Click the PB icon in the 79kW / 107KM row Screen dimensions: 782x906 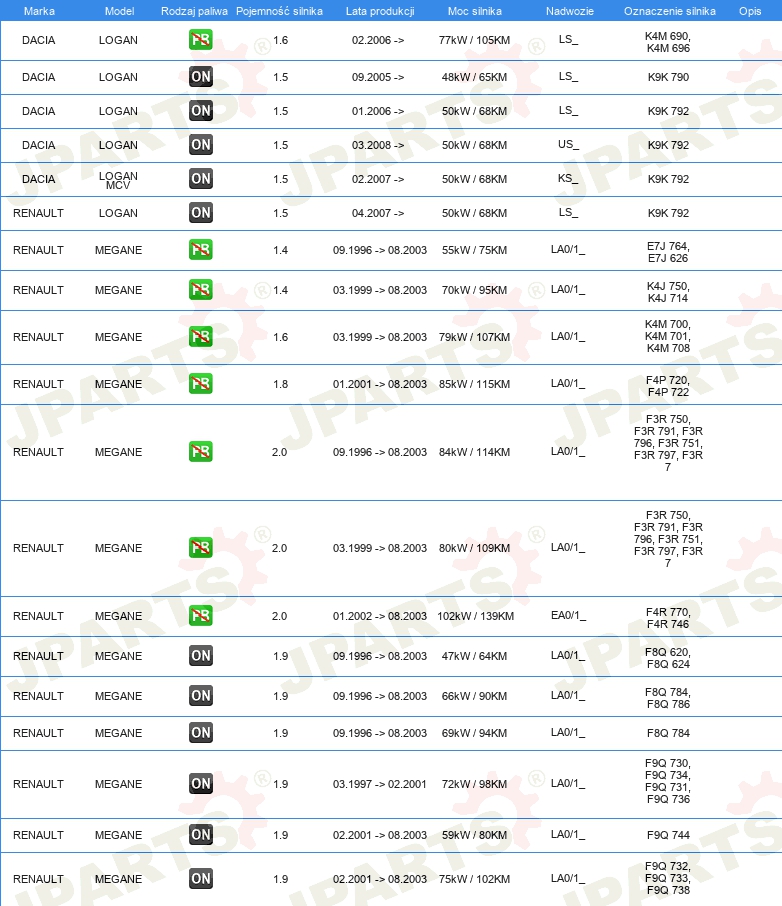(x=201, y=336)
